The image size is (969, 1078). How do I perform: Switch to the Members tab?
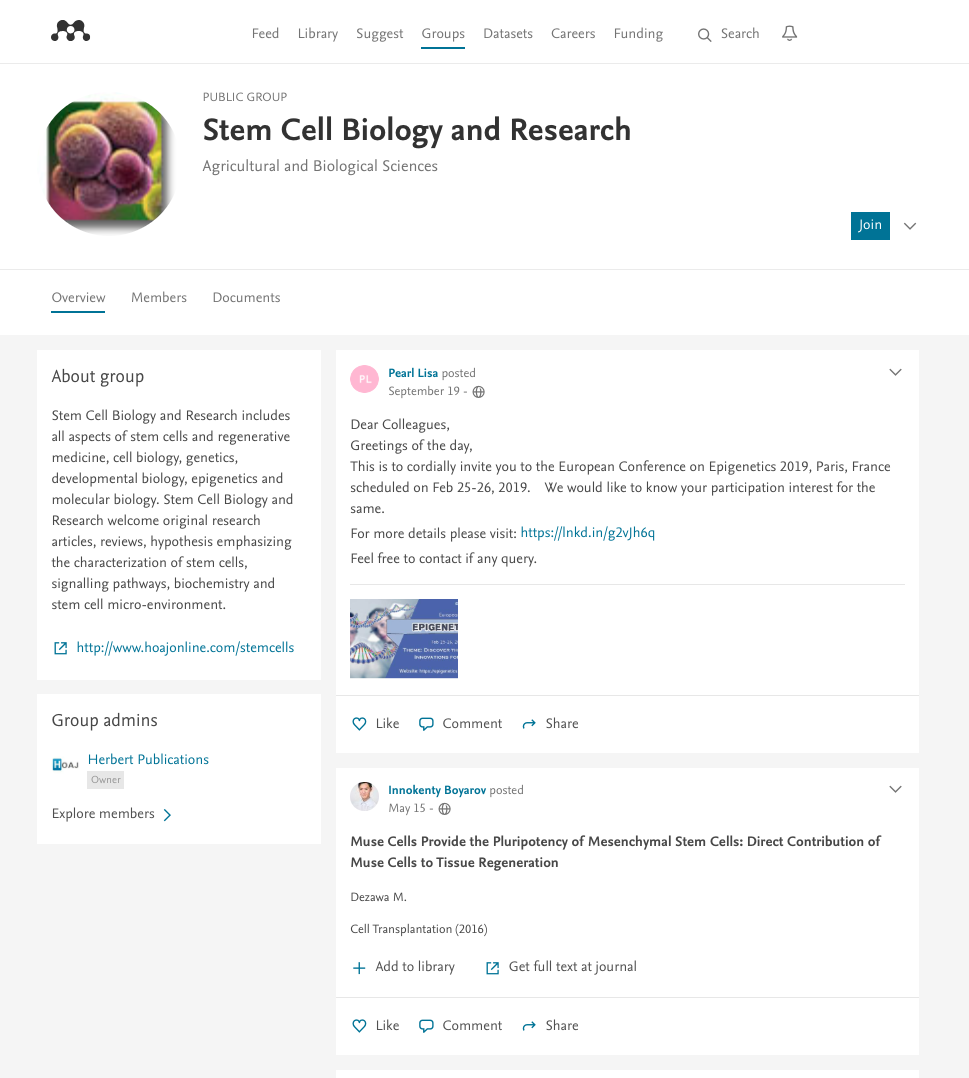(x=159, y=298)
